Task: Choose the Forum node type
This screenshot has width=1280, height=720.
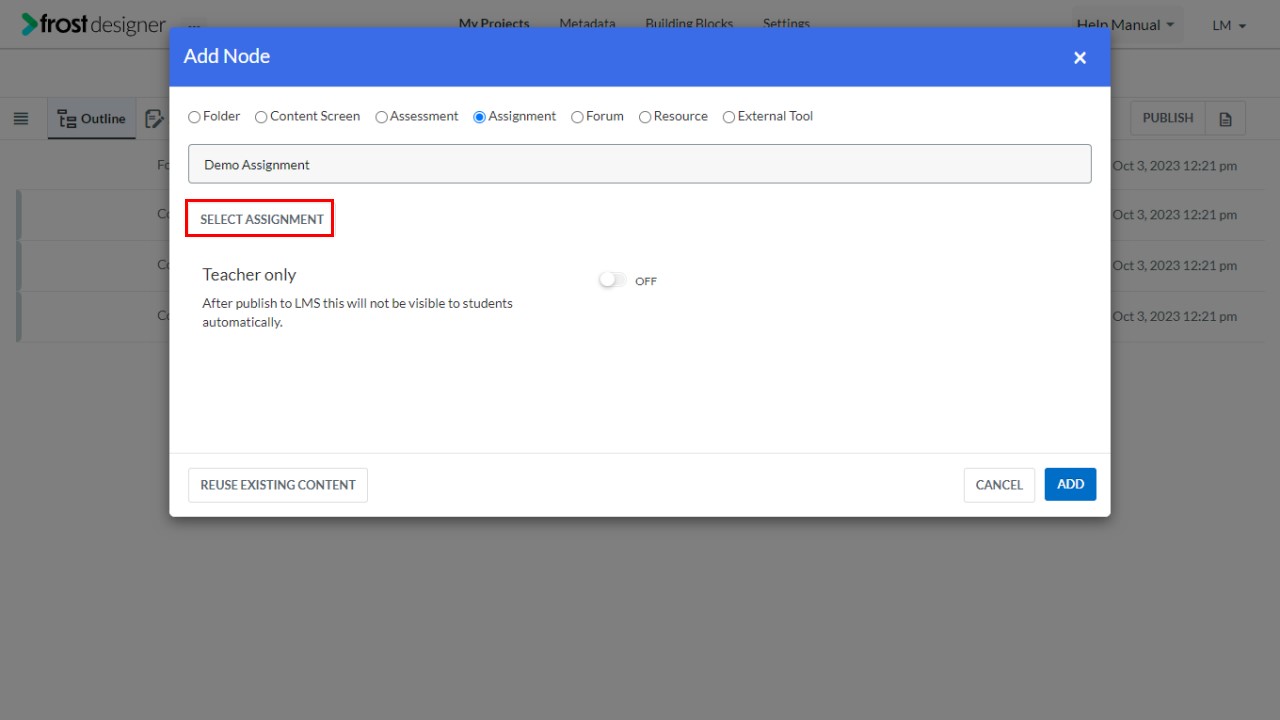Action: click(577, 117)
